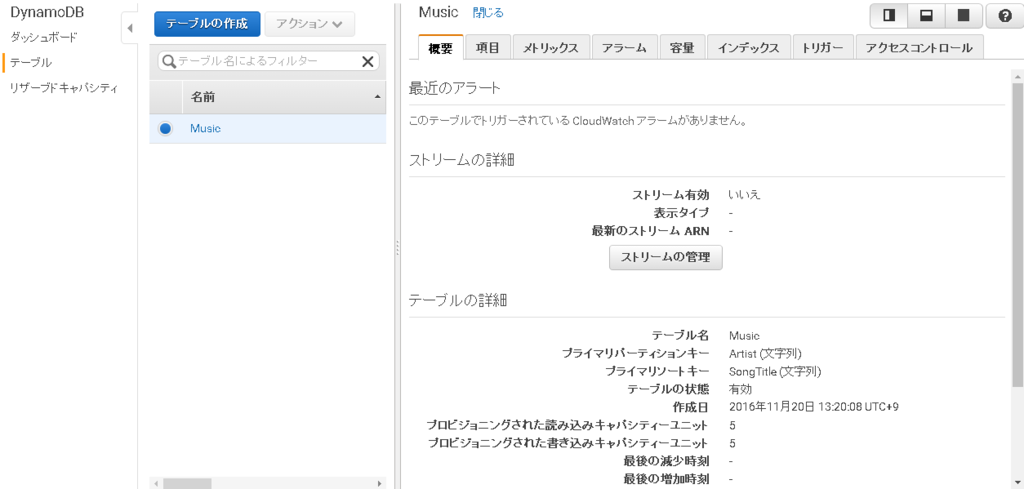Click the search magnifier icon in the filter box
The height and width of the screenshot is (489, 1024).
169,61
